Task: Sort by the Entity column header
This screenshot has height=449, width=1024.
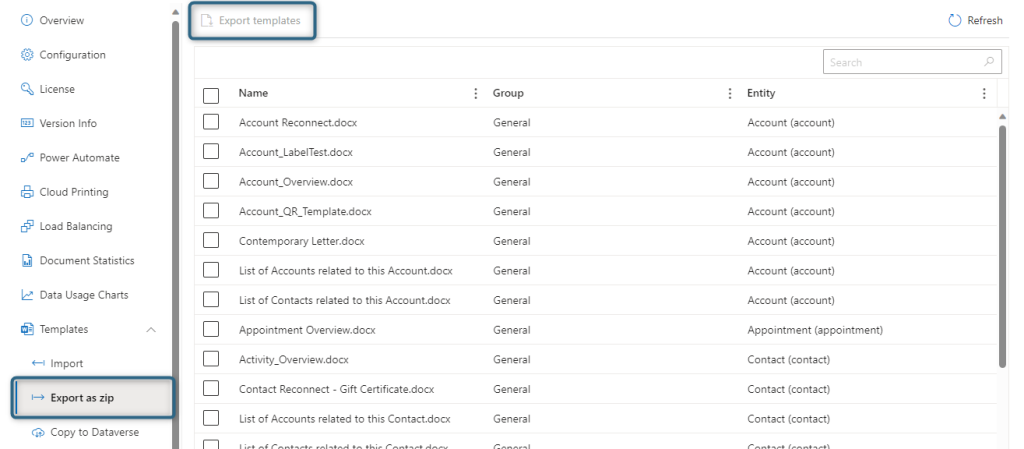Action: (x=761, y=93)
